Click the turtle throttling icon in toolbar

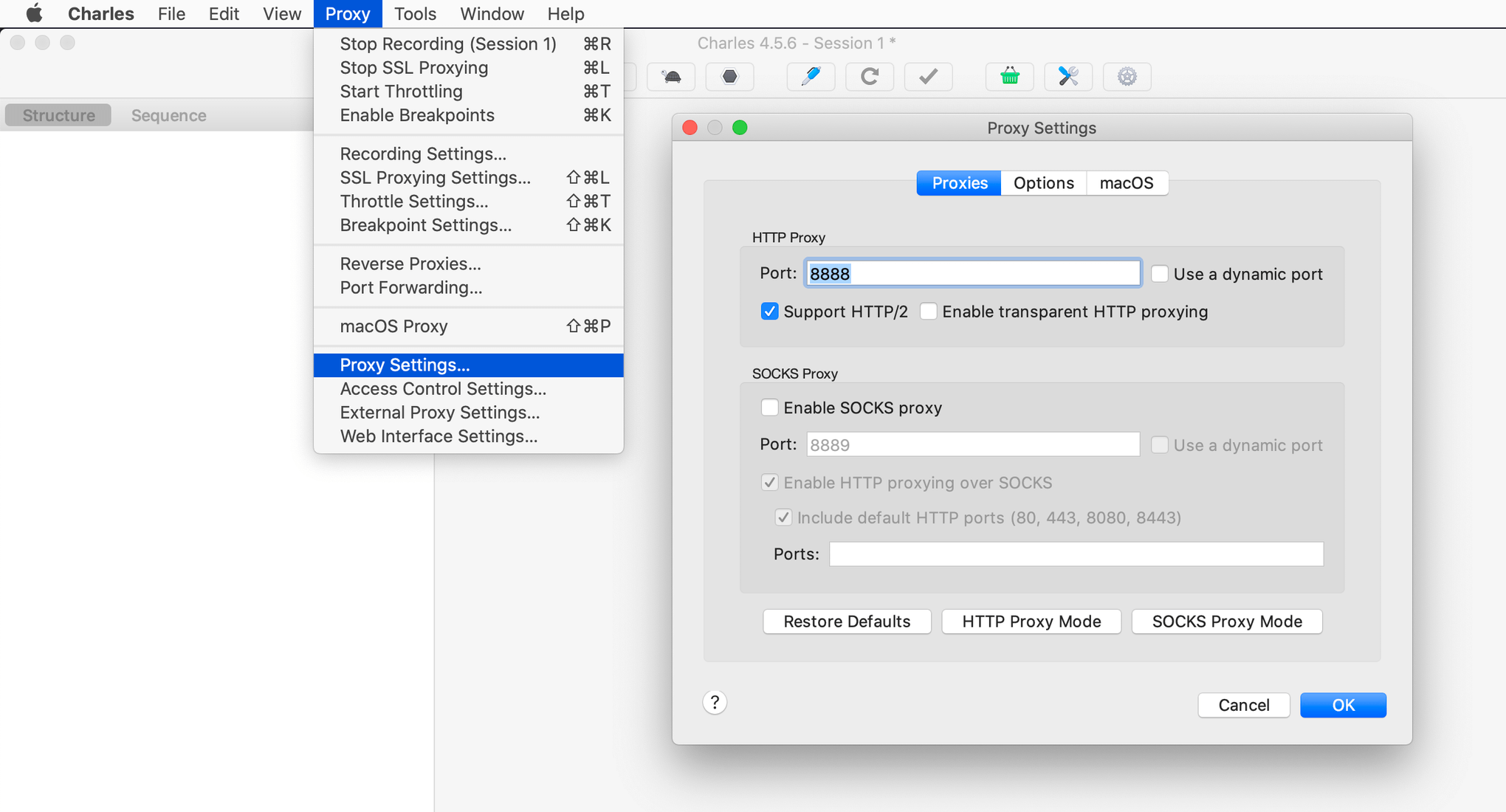(x=671, y=77)
